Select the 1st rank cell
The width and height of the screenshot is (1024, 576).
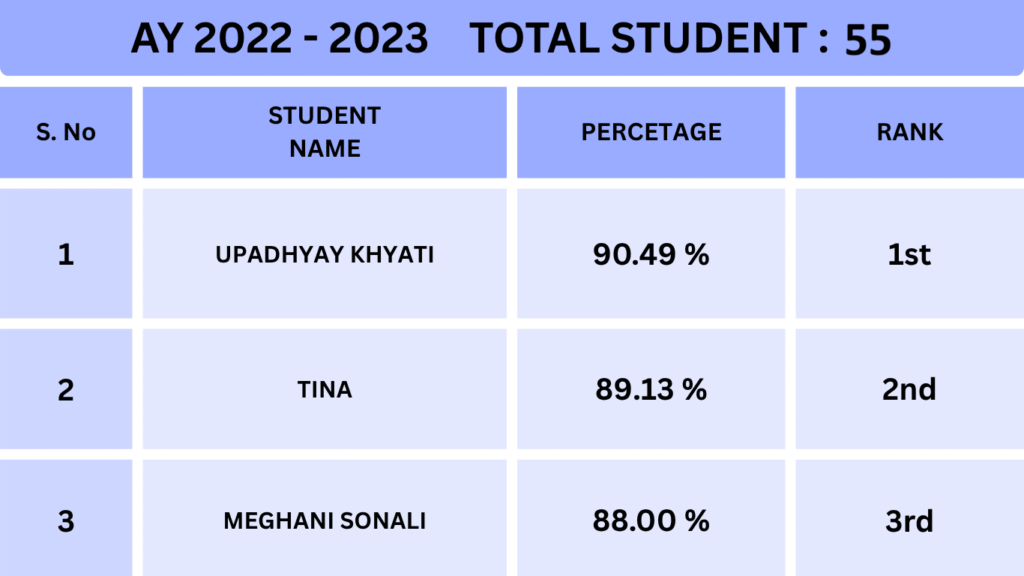(909, 255)
